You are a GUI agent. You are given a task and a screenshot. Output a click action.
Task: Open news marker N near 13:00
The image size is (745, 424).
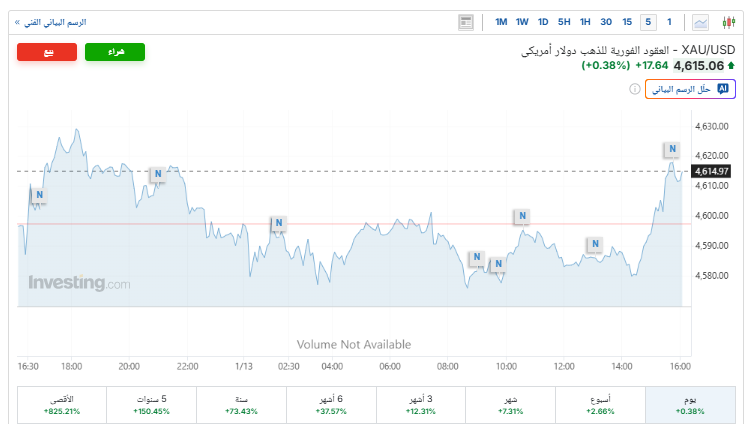point(595,243)
